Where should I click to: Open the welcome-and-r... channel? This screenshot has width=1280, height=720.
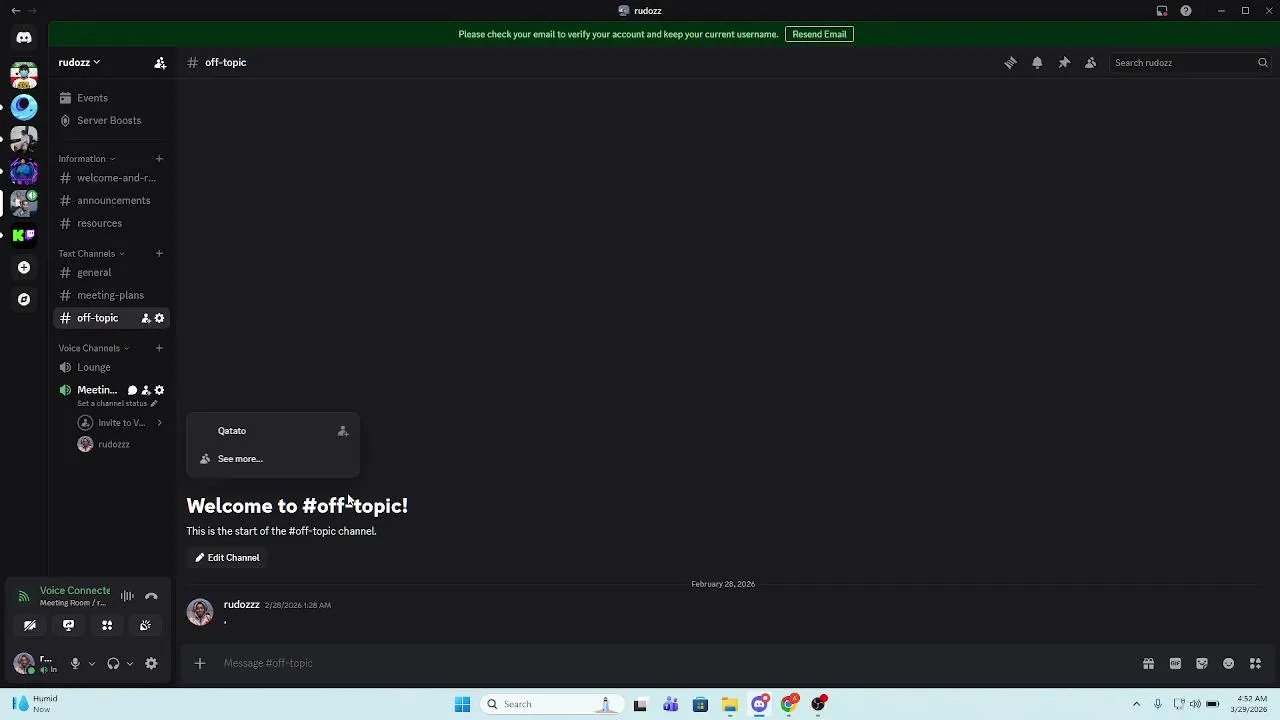(x=110, y=178)
